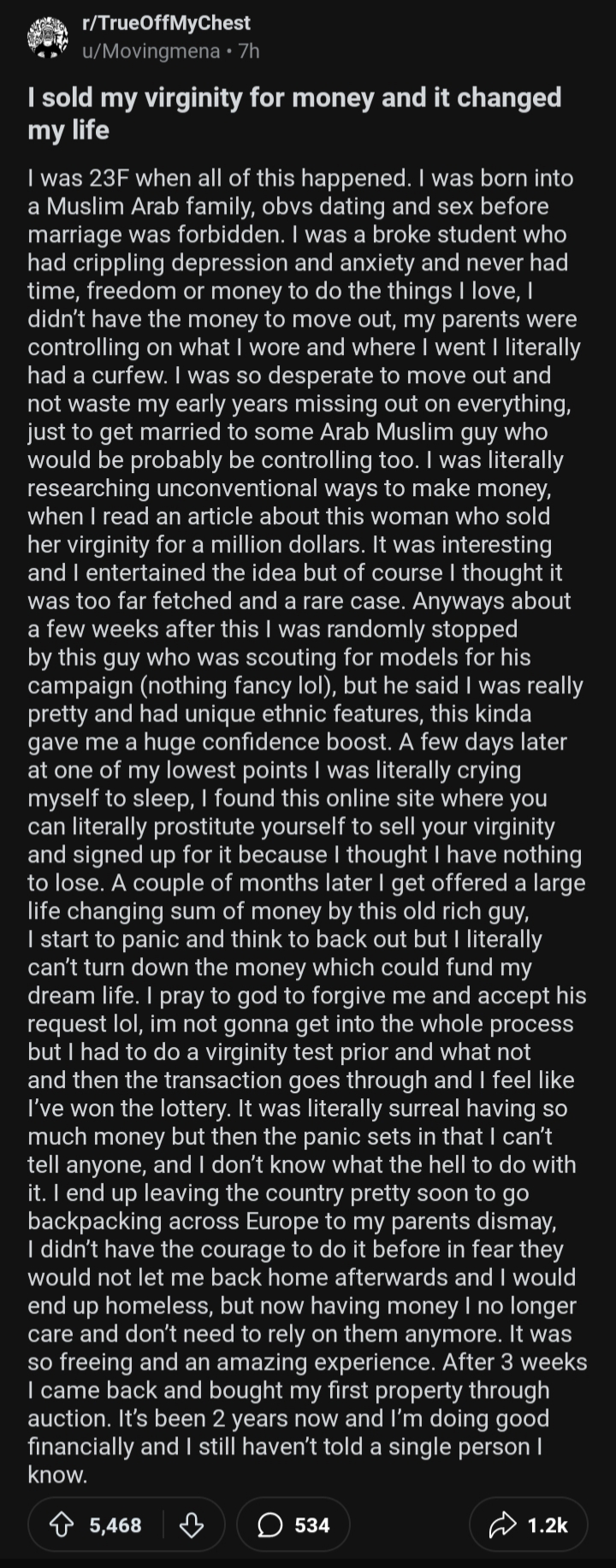The width and height of the screenshot is (616, 1568).
Task: Click the vote pill container beside the score
Action: pos(126,1524)
